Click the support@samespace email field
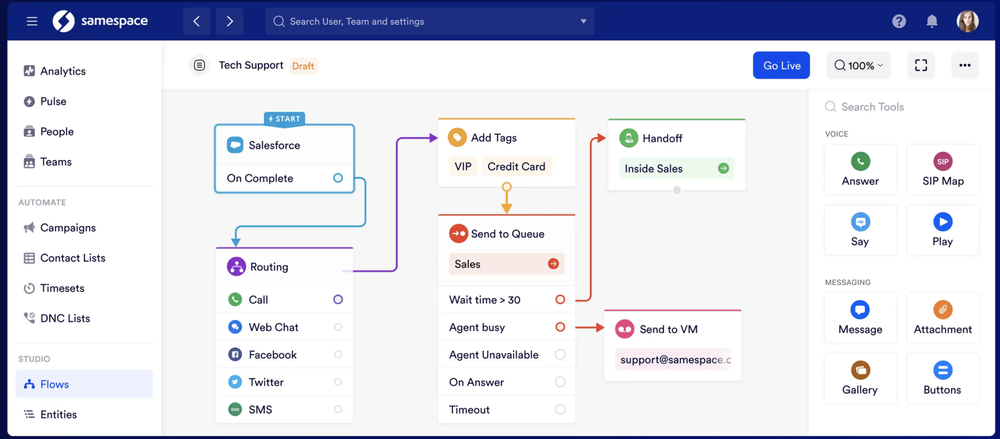 pyautogui.click(x=673, y=359)
